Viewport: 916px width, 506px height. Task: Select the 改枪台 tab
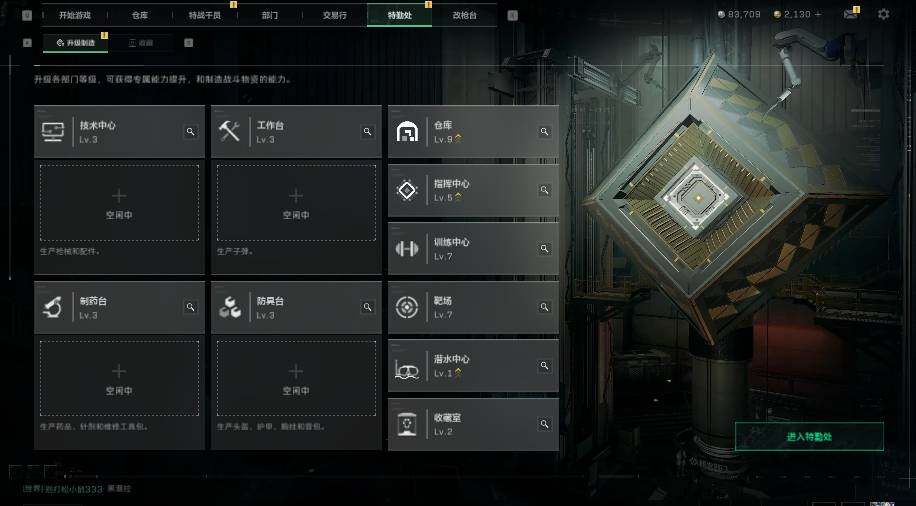click(x=464, y=15)
